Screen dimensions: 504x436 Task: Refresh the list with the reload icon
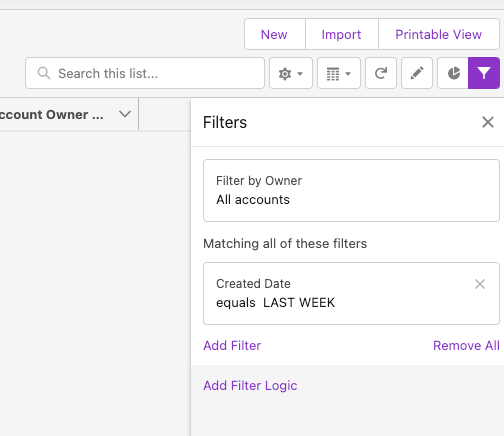[381, 73]
